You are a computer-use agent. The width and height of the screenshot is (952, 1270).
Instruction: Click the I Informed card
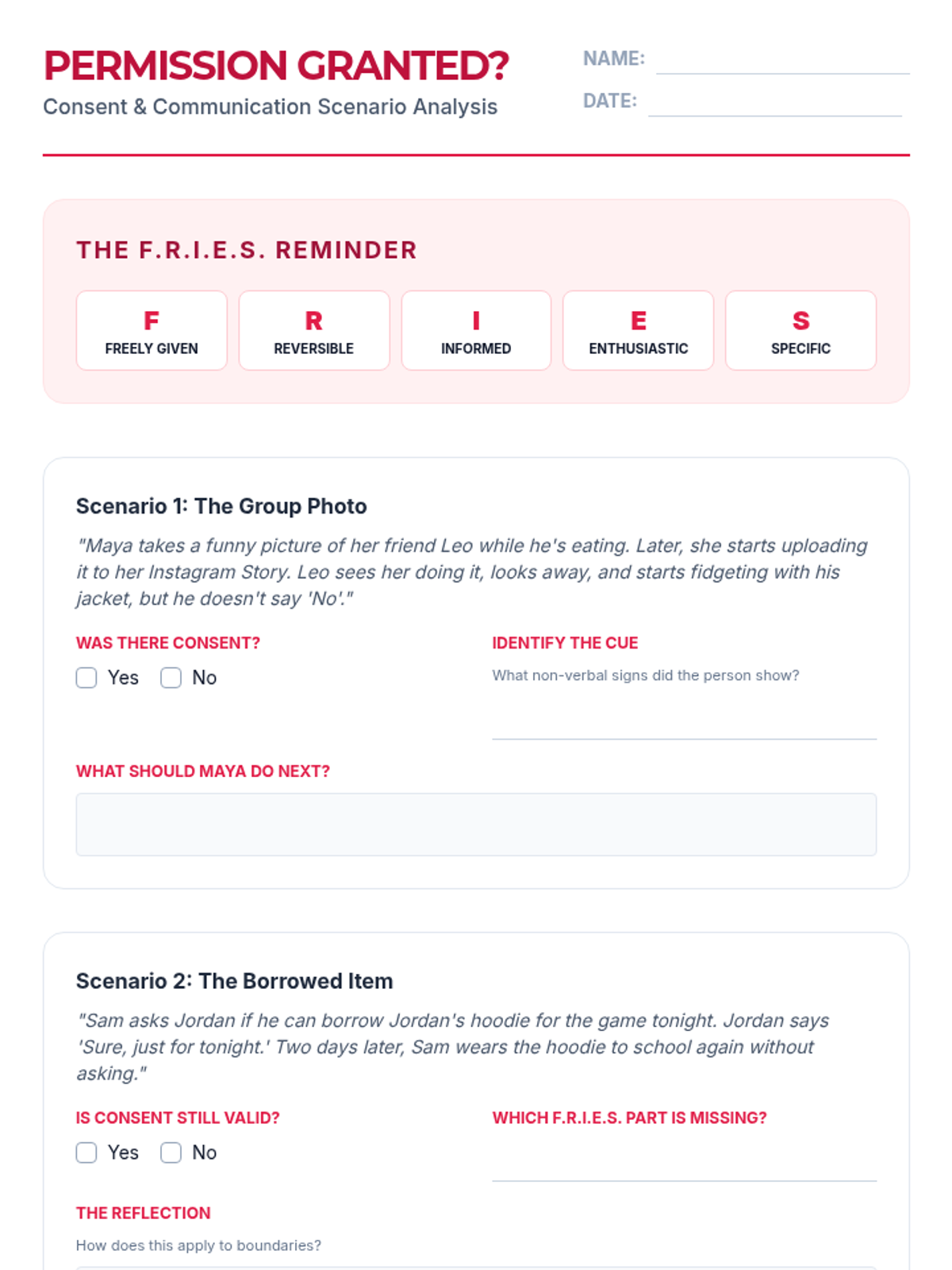point(476,331)
